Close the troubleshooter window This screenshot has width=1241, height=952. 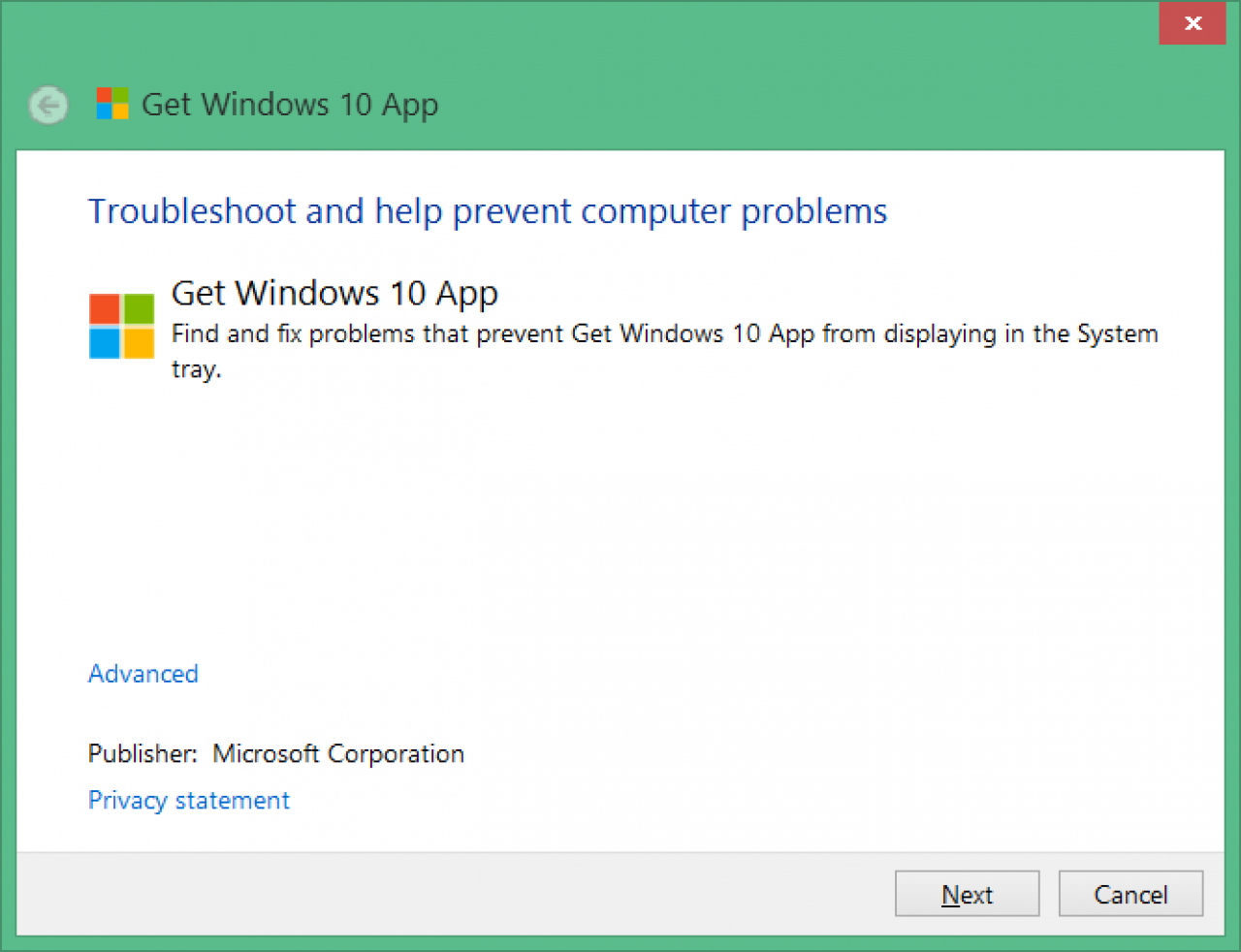[x=1193, y=23]
